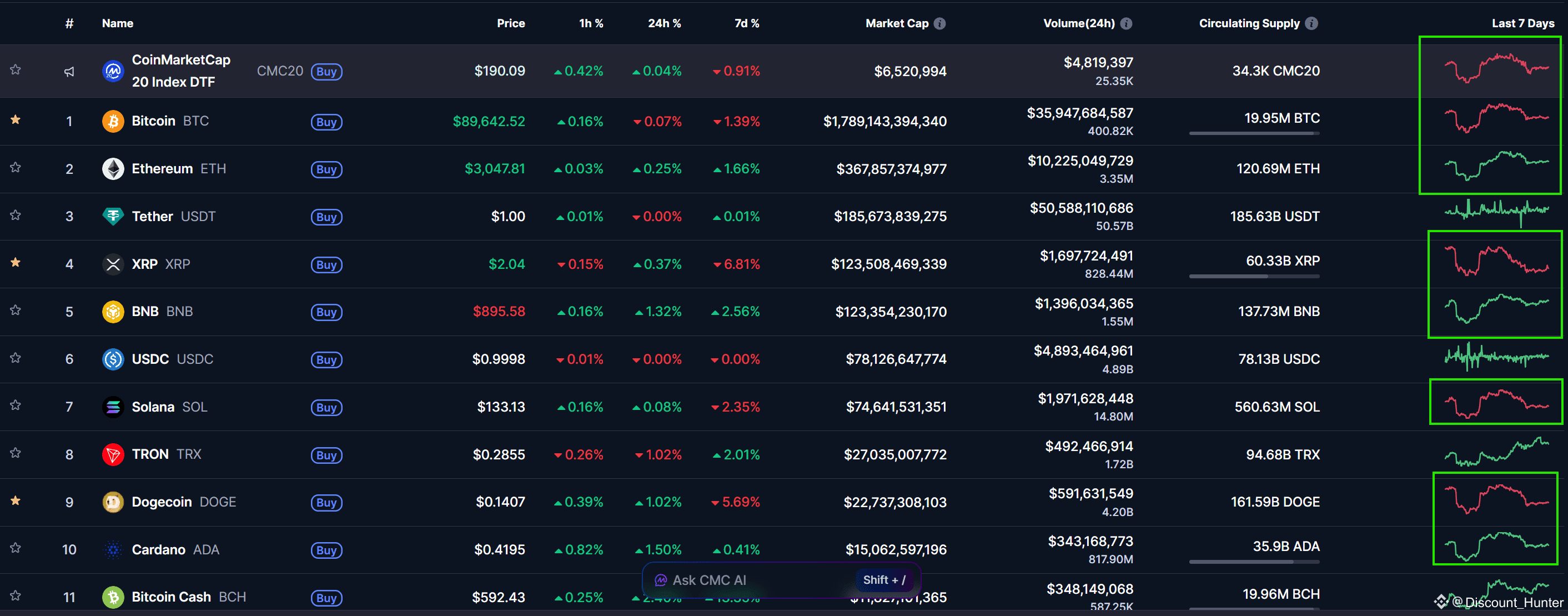
Task: Click Volume(24h) info icon
Action: (x=1126, y=24)
